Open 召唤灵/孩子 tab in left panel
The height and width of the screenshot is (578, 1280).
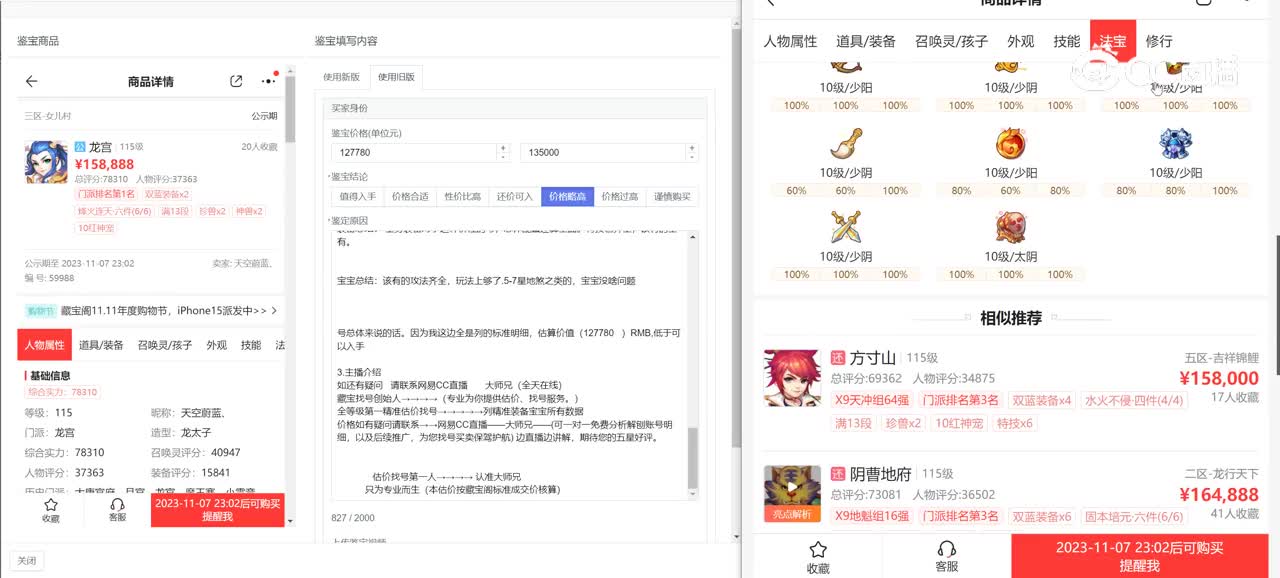(x=165, y=345)
